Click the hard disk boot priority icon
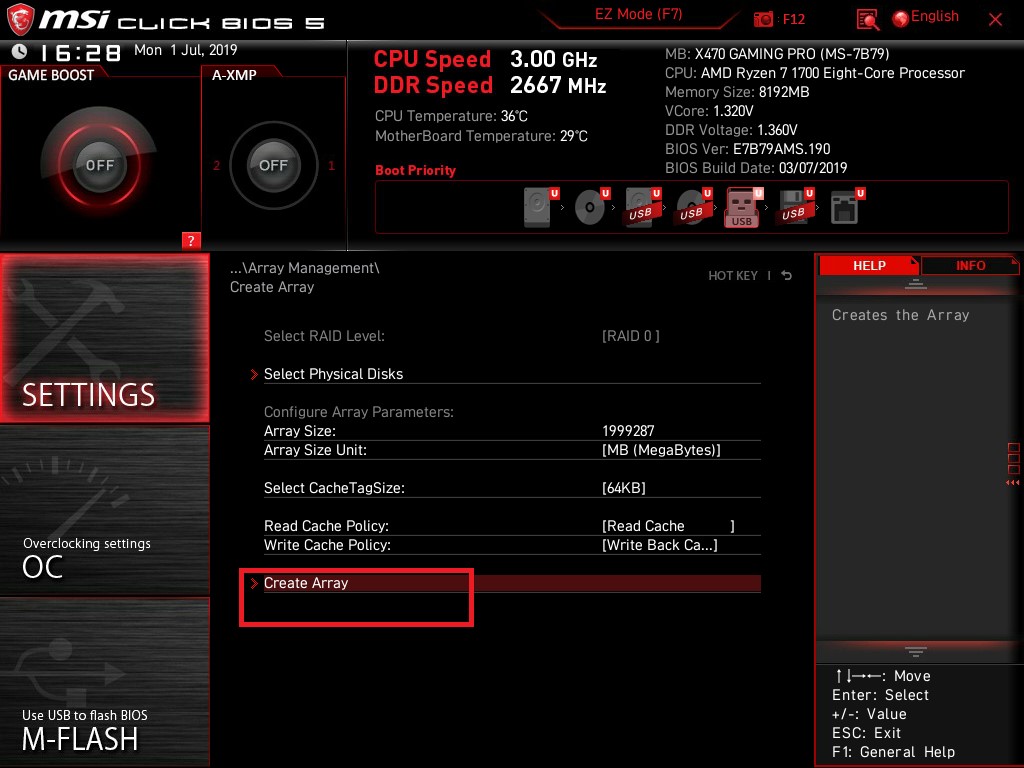Image resolution: width=1024 pixels, height=768 pixels. [538, 208]
